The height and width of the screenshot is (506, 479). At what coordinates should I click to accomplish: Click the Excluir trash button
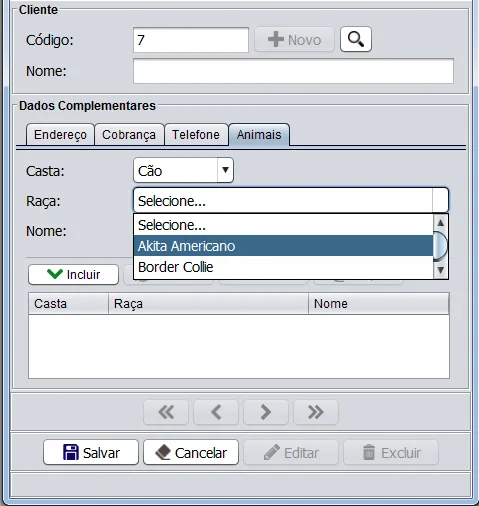pyautogui.click(x=391, y=452)
